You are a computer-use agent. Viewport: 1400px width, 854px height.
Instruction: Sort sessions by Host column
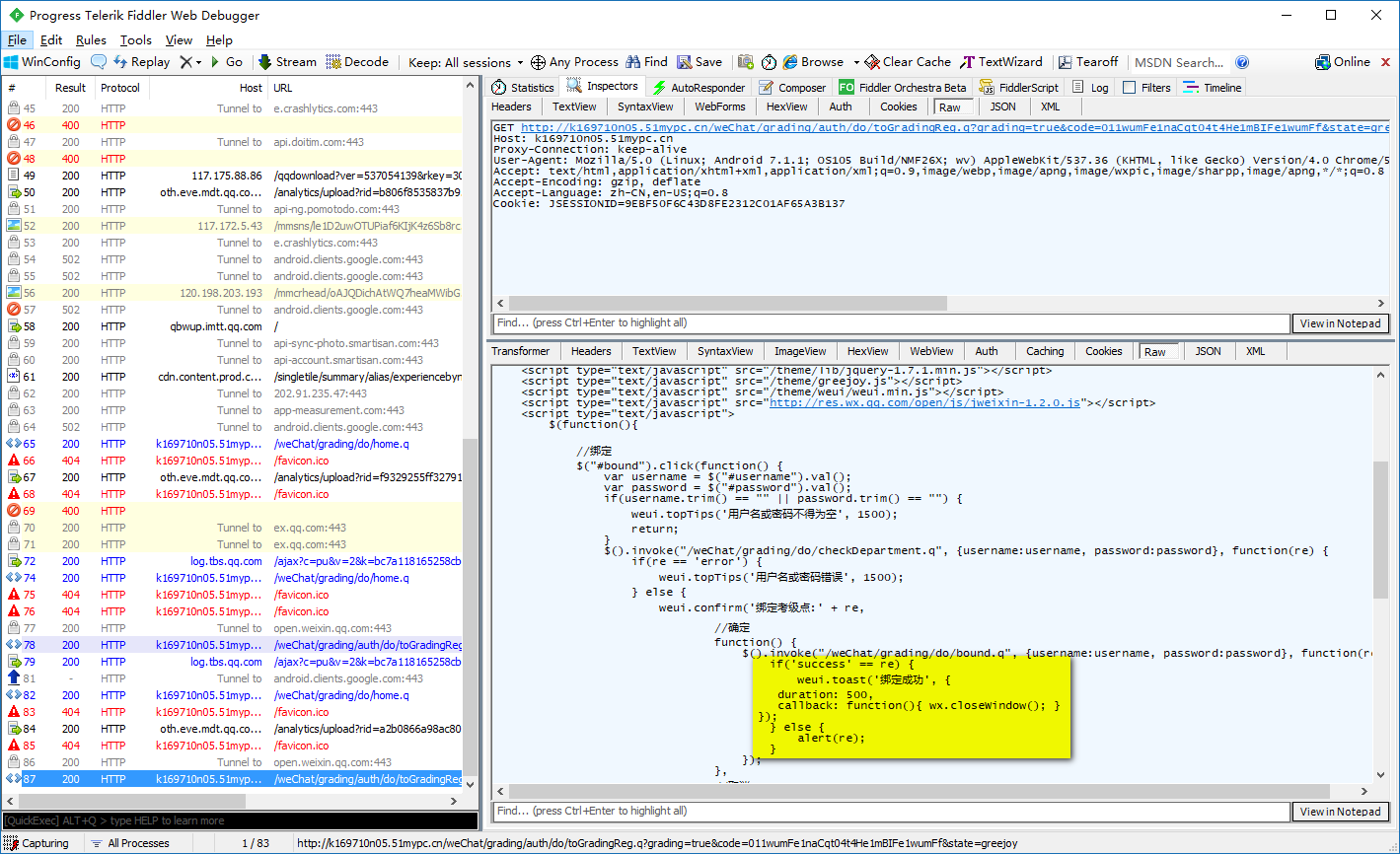point(251,88)
